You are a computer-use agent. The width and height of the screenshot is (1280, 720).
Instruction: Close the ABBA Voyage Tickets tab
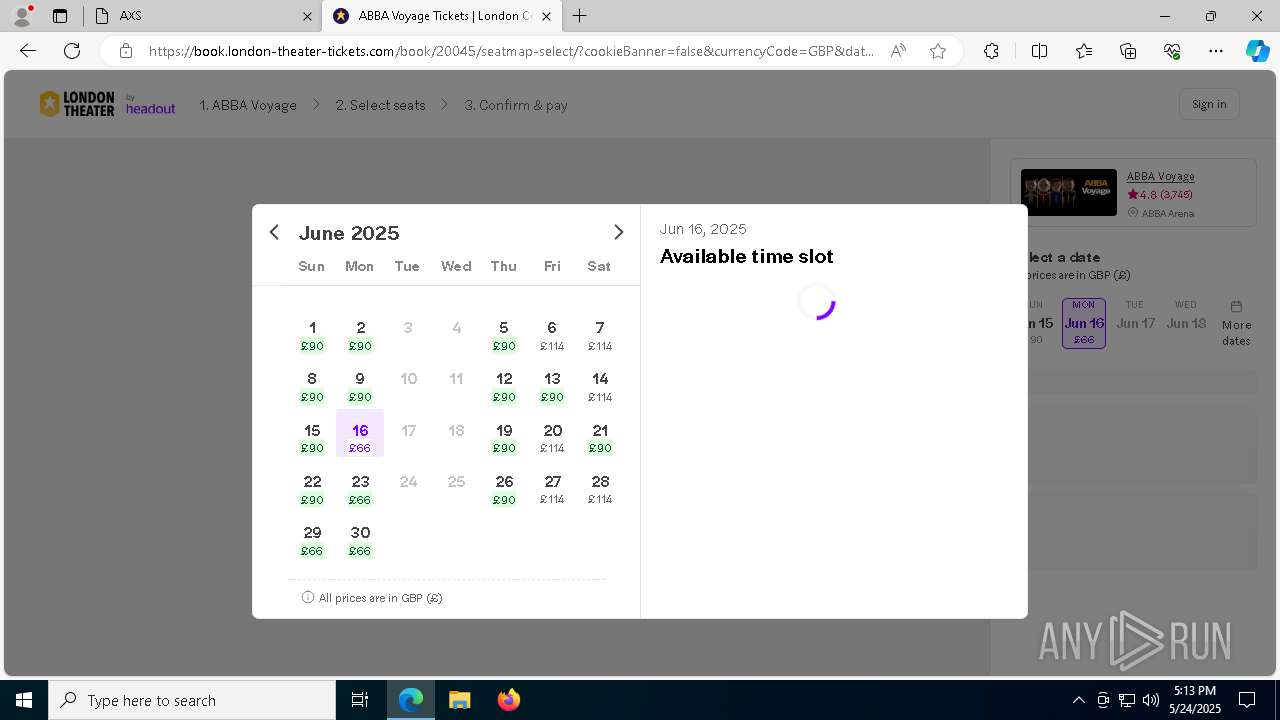click(546, 16)
